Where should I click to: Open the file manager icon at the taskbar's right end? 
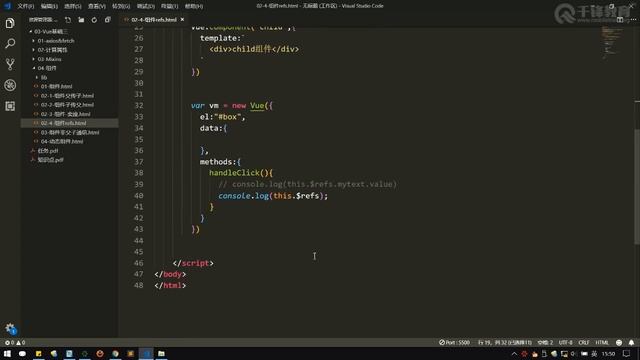point(161,353)
